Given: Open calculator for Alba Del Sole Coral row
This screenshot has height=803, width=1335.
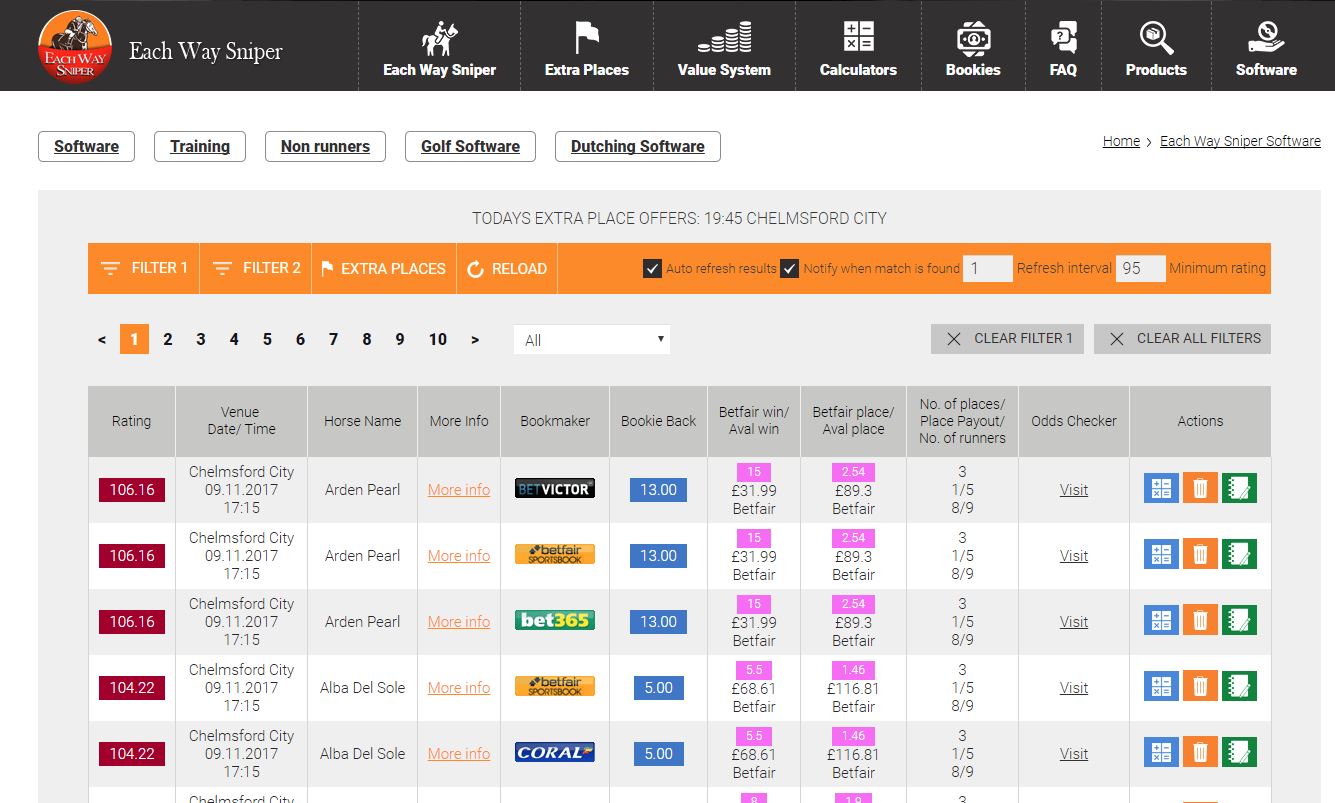Looking at the screenshot, I should pos(1161,752).
